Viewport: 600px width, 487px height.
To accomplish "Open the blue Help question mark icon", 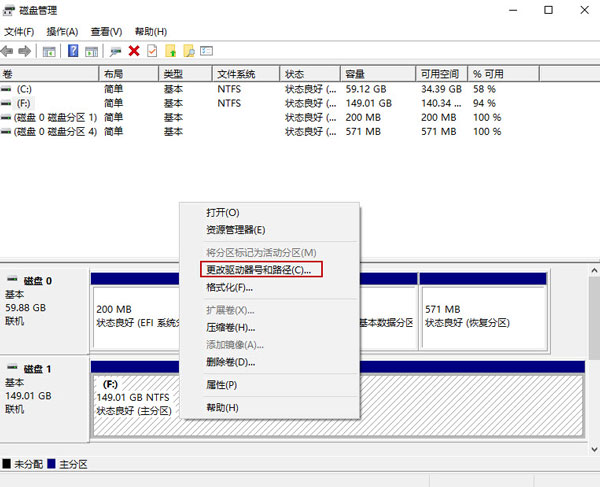I will click(x=73, y=50).
